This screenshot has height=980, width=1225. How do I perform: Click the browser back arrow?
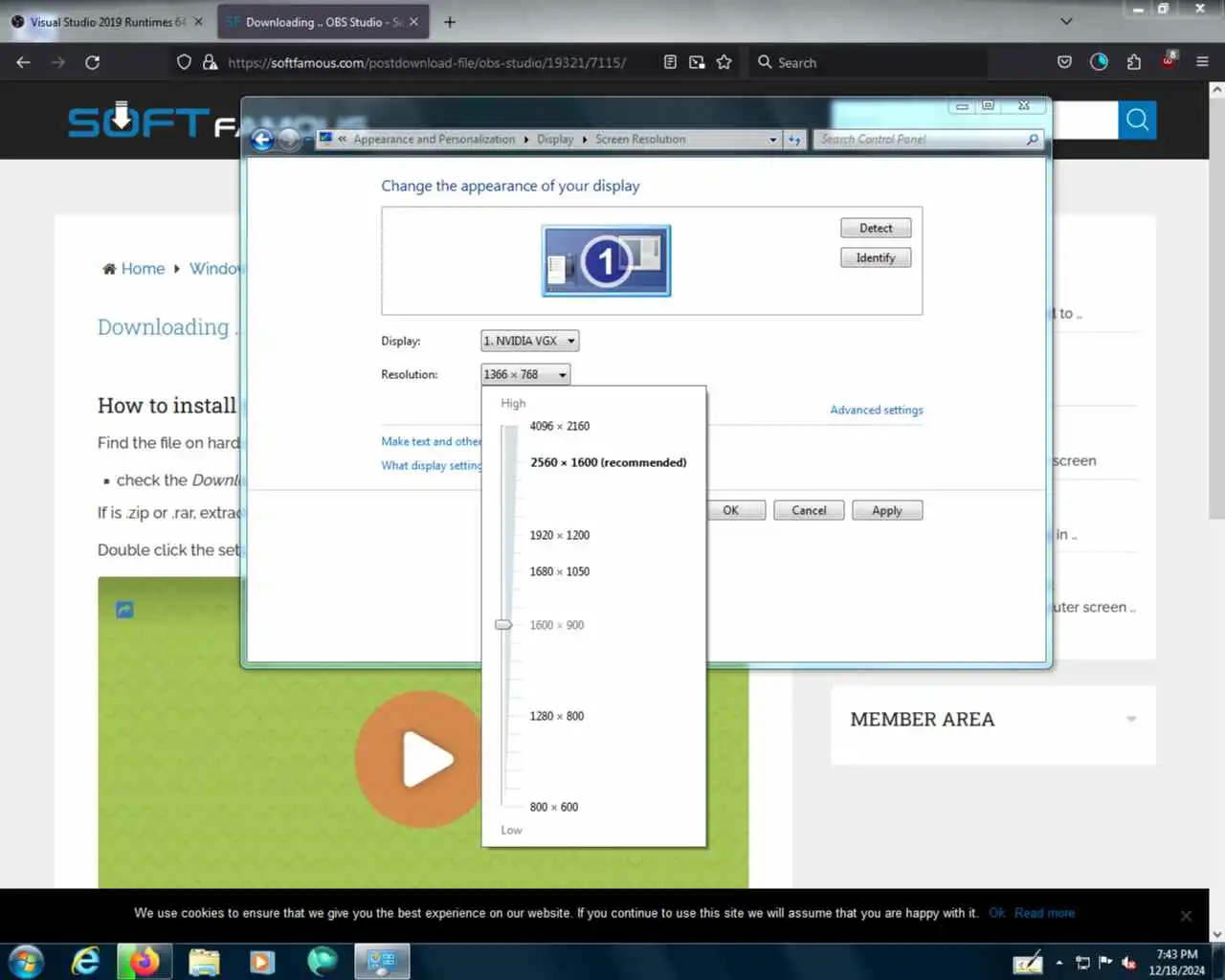[x=24, y=62]
